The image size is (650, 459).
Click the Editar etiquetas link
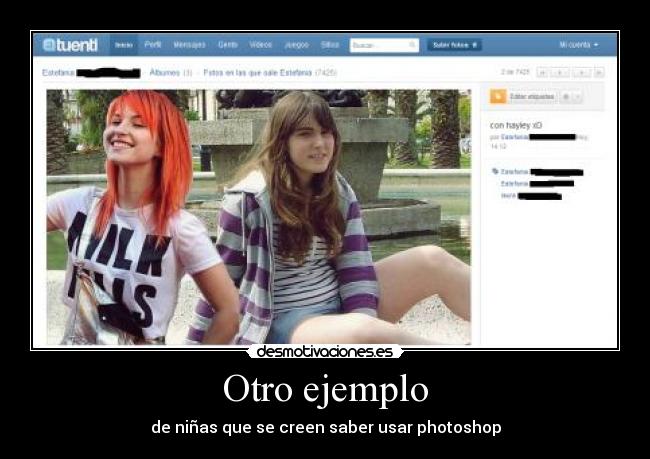coord(532,97)
